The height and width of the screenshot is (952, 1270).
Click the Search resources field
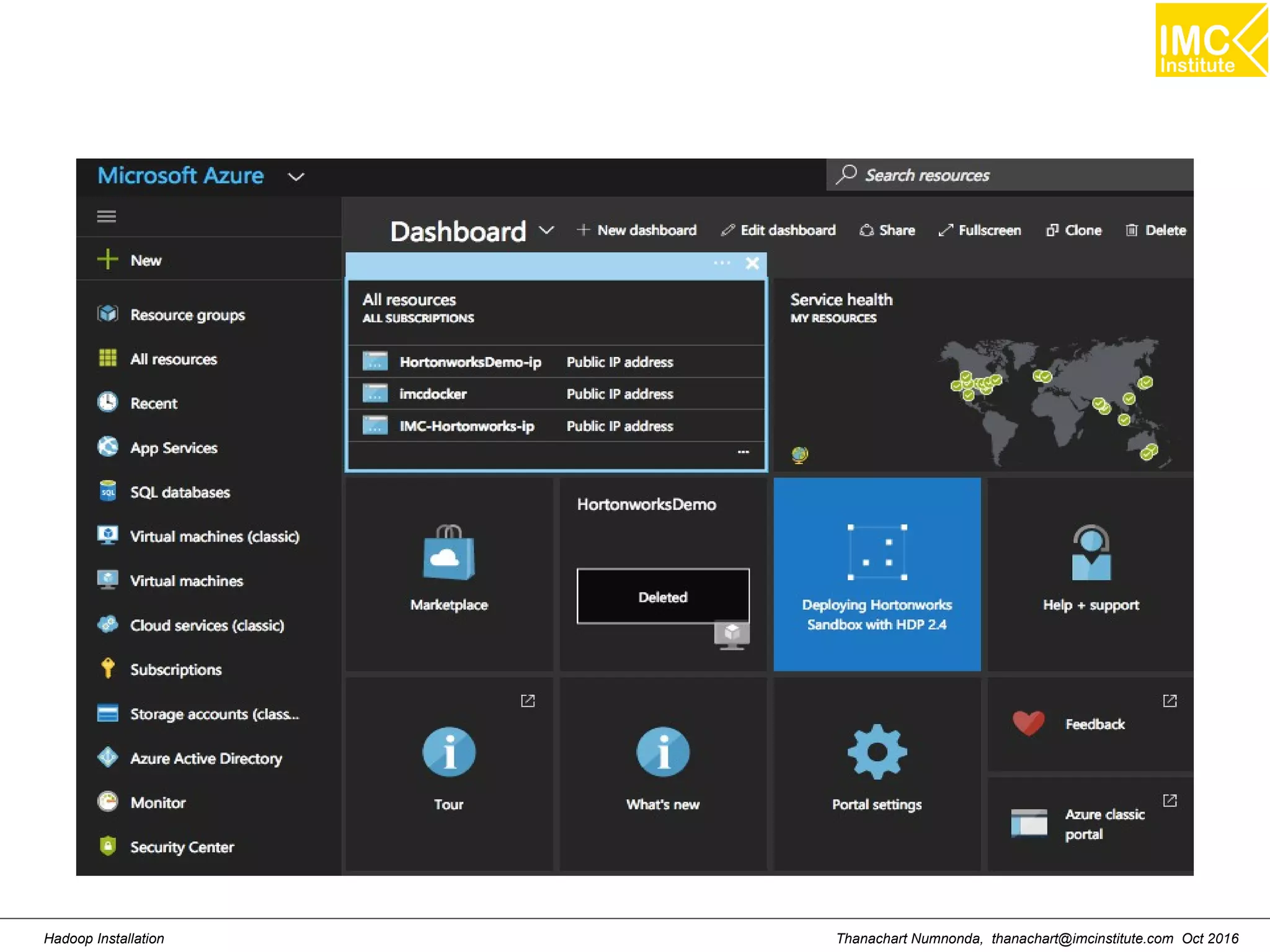(1010, 175)
